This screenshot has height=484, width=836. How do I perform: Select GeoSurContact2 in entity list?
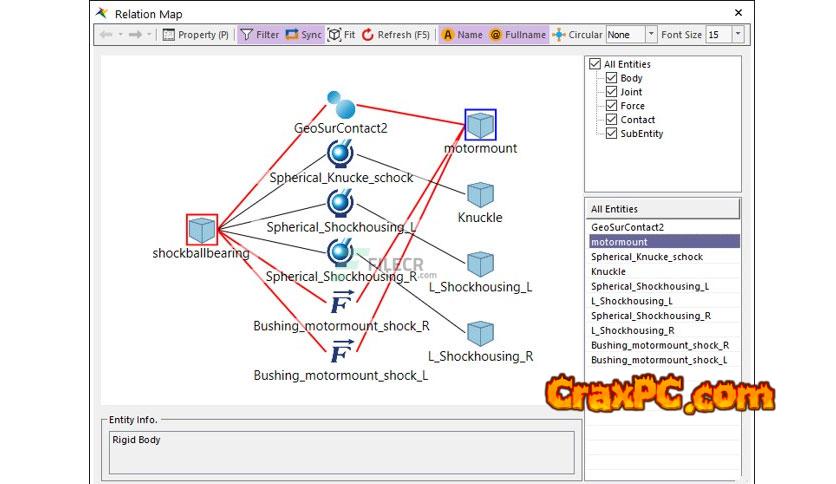(x=664, y=227)
